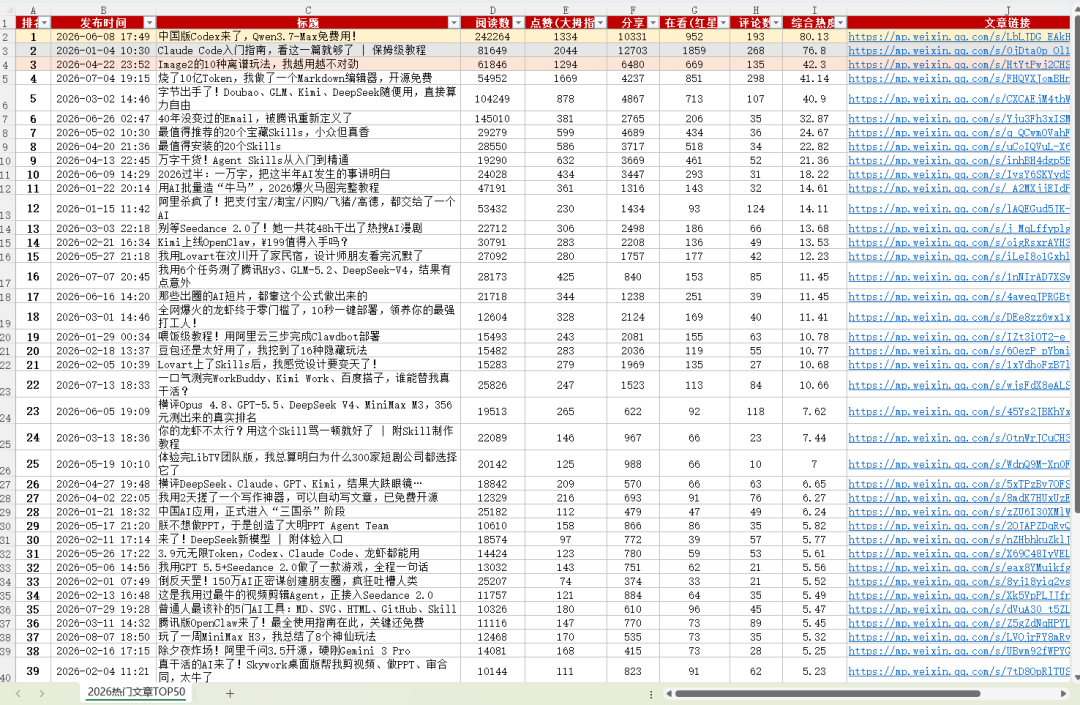The image size is (1080, 705).
Task: Open the 阅读数 column filter dropdown
Action: (519, 23)
